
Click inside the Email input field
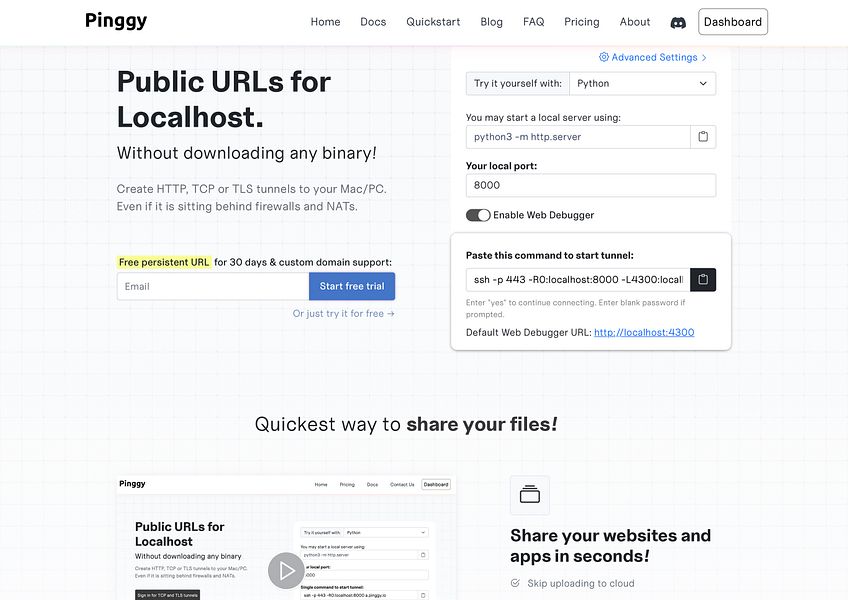[212, 285]
